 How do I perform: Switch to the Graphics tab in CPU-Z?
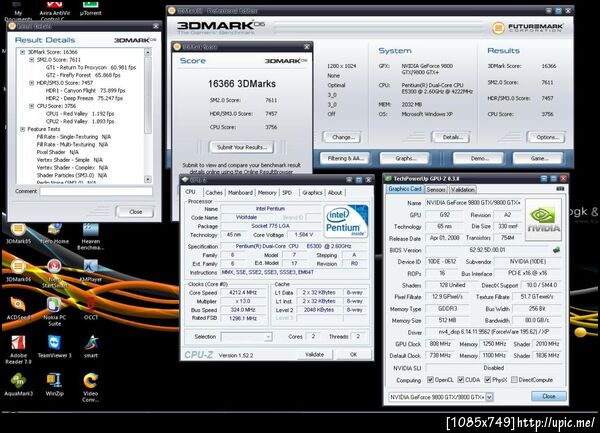click(312, 192)
